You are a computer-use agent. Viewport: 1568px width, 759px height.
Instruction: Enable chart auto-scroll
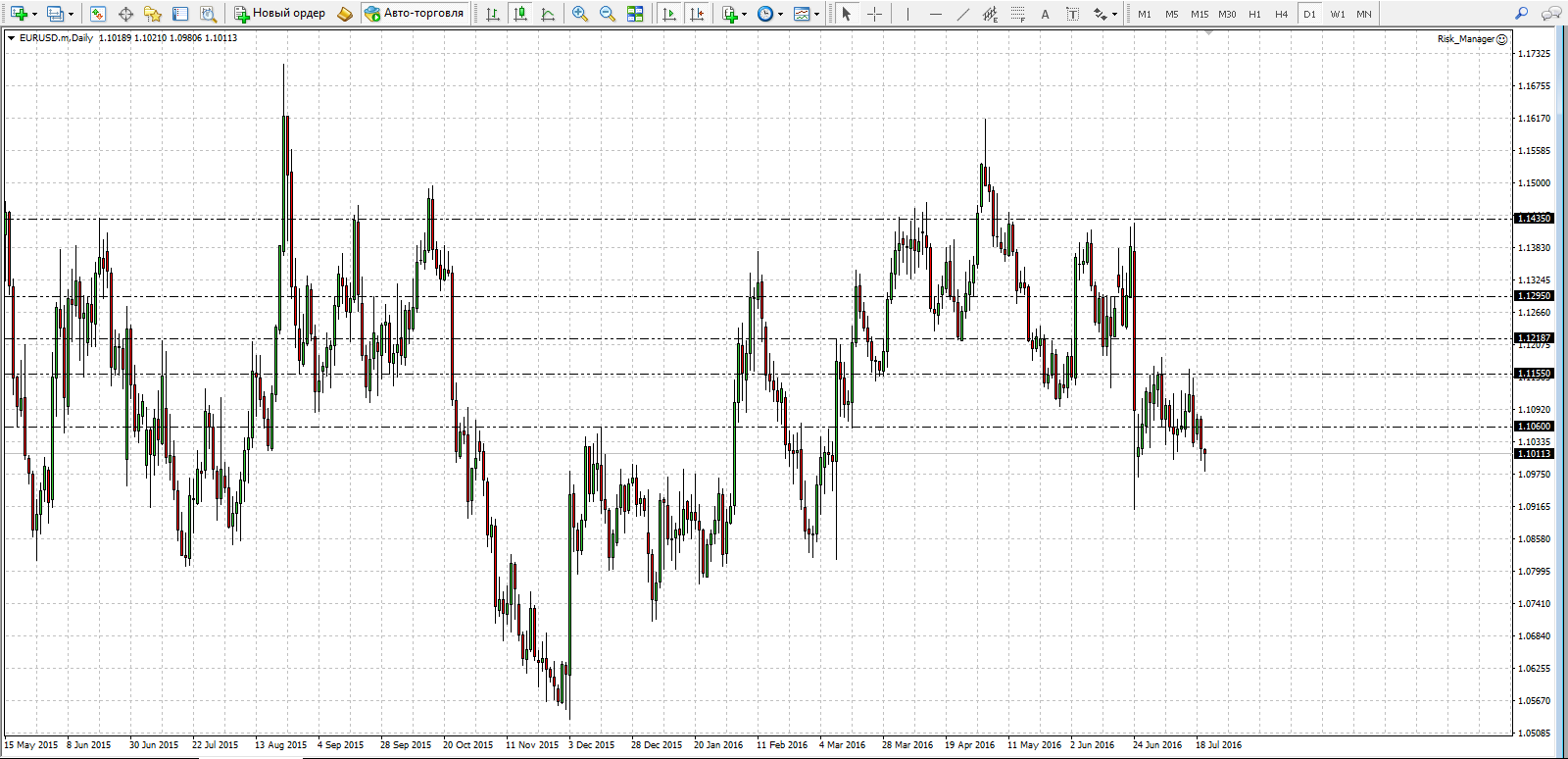pos(669,14)
